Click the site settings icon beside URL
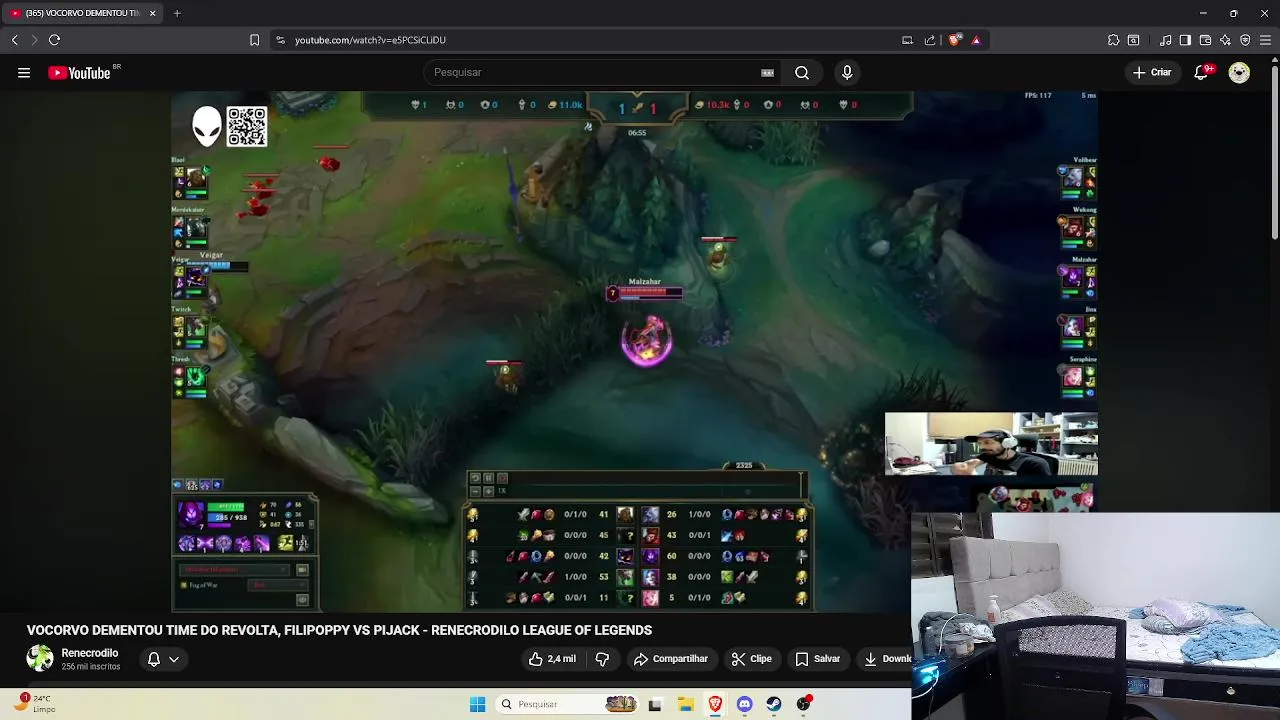This screenshot has width=1280, height=720. tap(280, 40)
